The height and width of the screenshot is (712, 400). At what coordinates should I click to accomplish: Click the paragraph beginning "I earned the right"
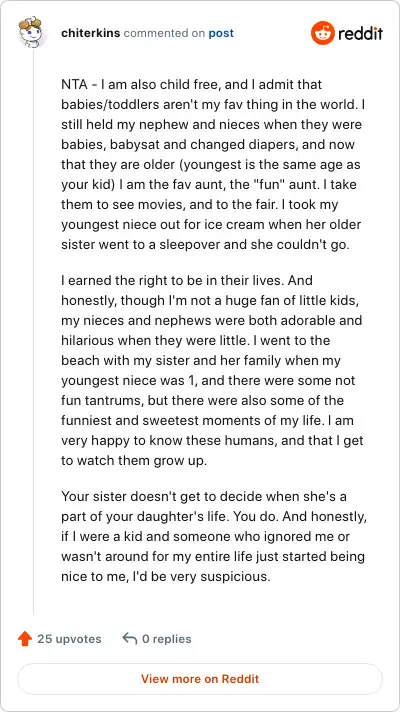pyautogui.click(x=212, y=371)
